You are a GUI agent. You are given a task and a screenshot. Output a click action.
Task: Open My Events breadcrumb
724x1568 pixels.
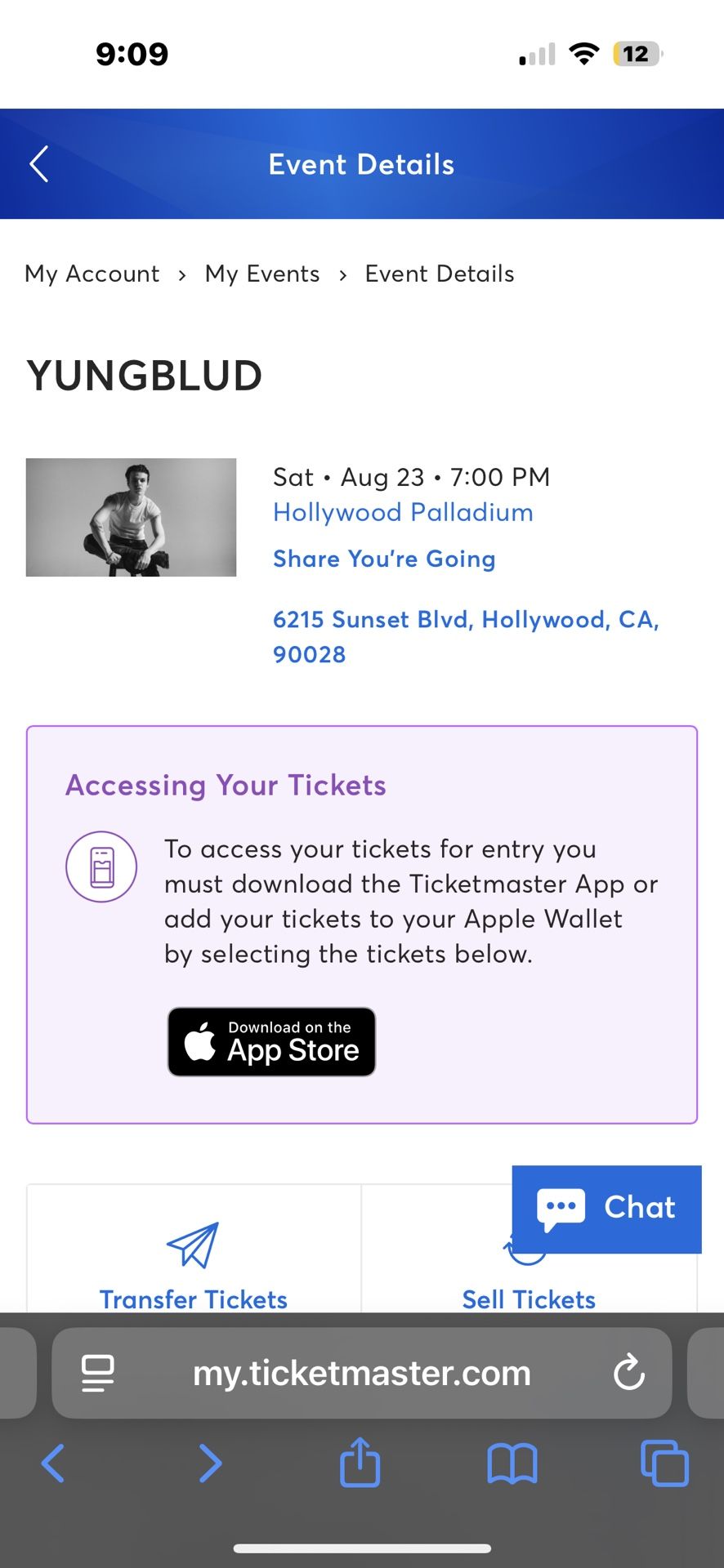[x=262, y=274]
